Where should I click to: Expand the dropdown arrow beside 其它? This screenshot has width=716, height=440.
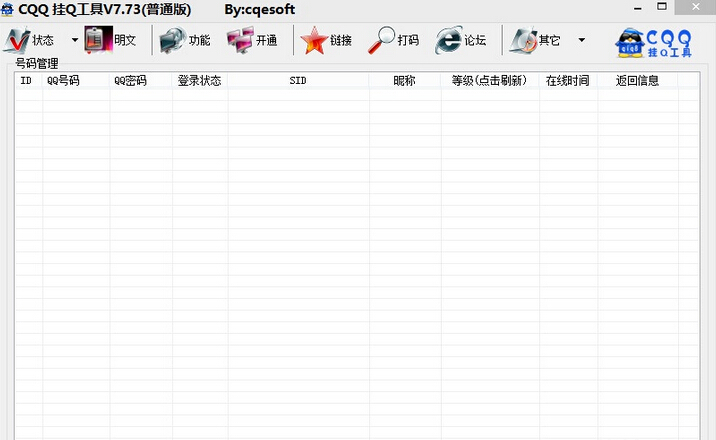[x=582, y=40]
